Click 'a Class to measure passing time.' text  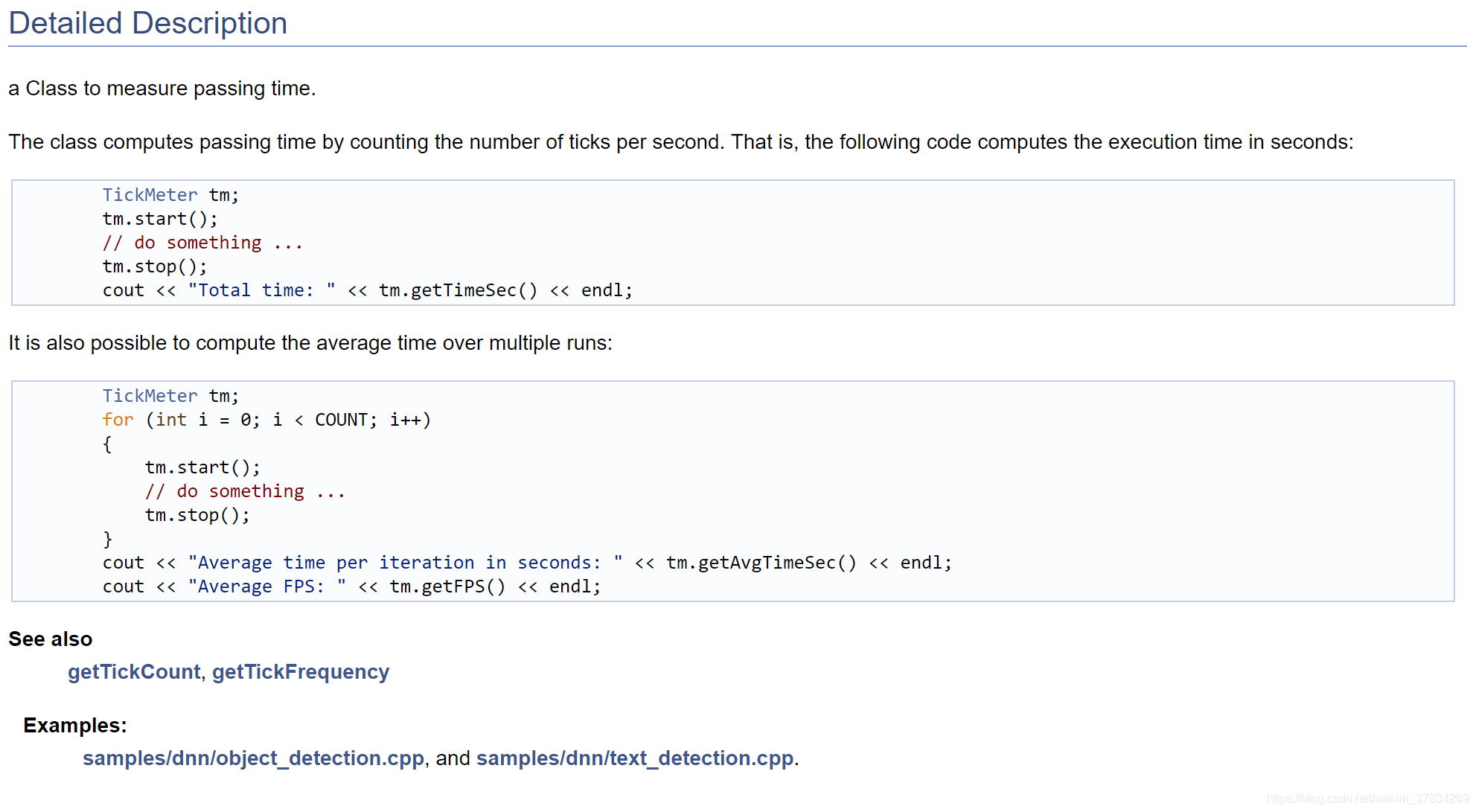click(x=162, y=89)
